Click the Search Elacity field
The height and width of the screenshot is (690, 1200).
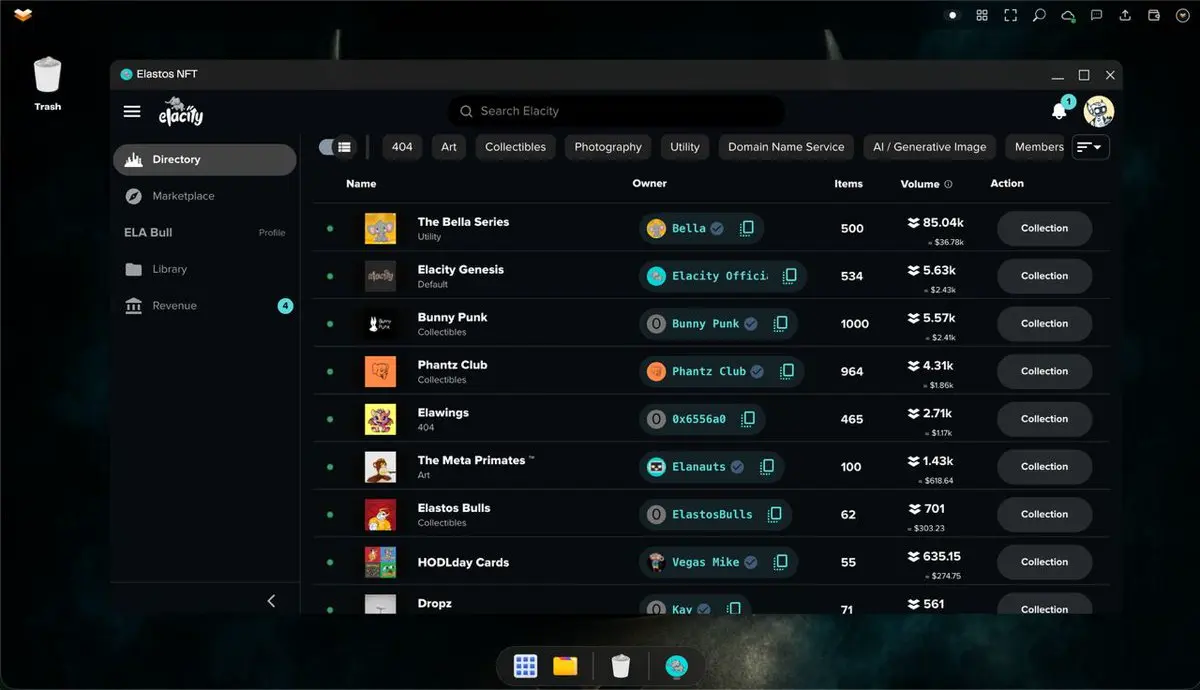pos(616,111)
